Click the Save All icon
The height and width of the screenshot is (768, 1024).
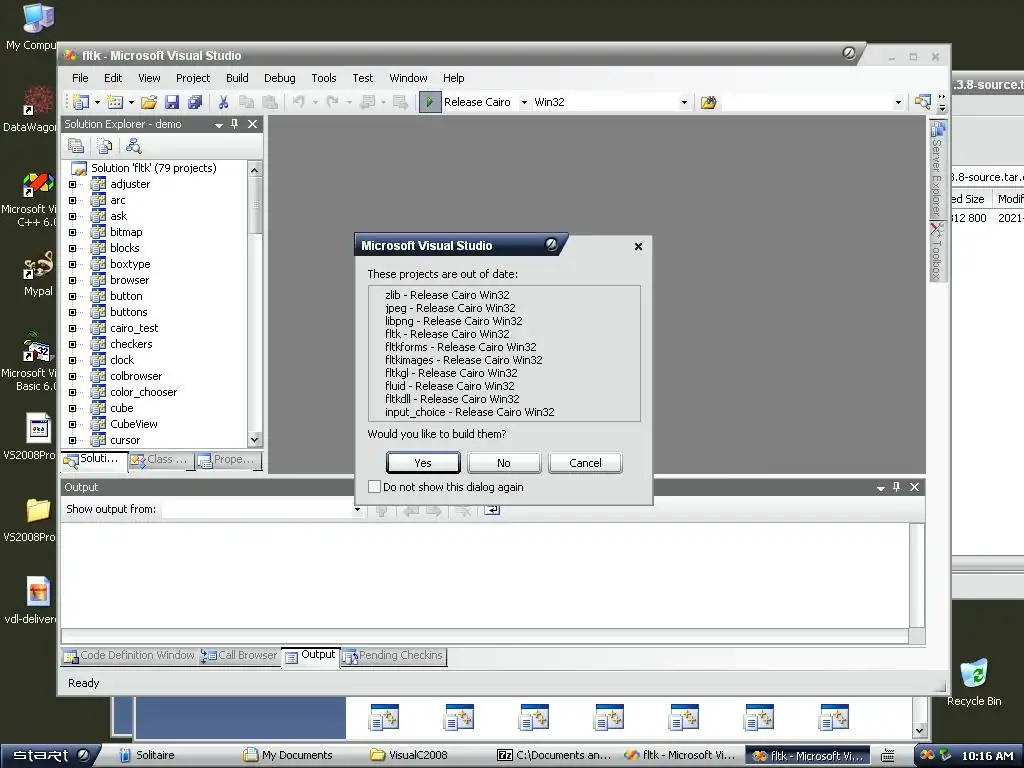click(x=195, y=102)
